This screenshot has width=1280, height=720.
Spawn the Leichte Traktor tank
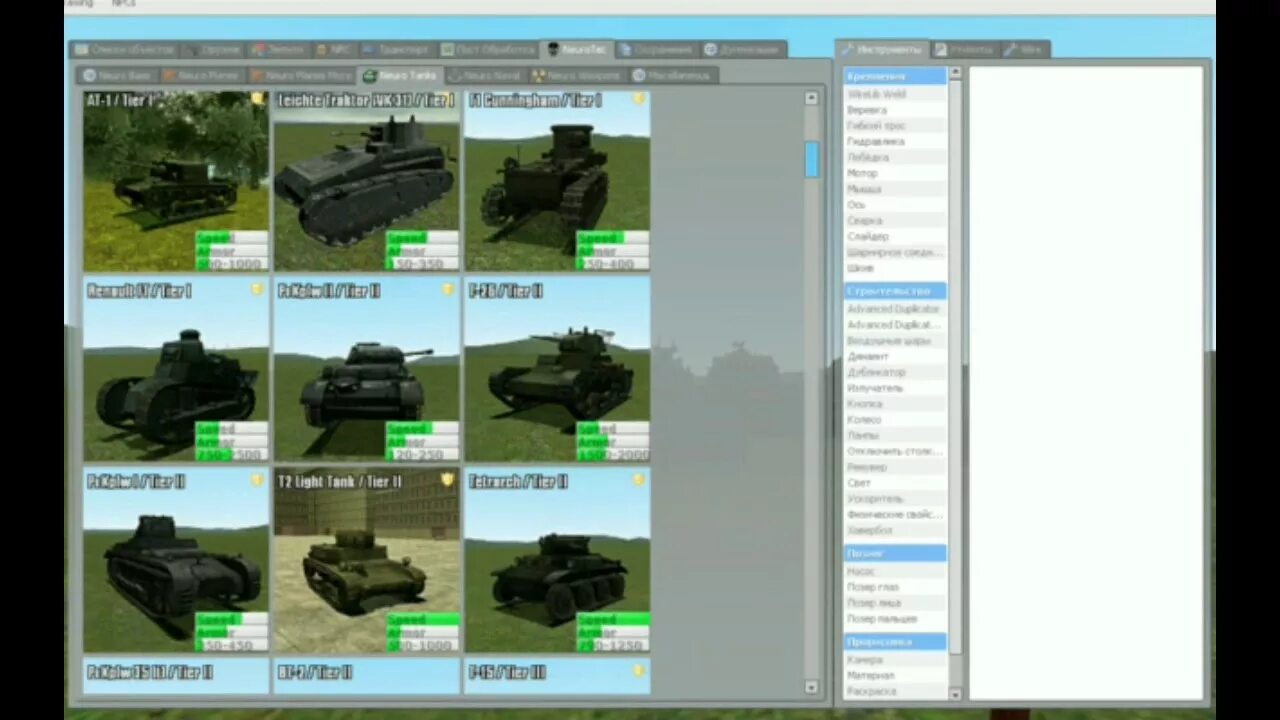click(367, 181)
